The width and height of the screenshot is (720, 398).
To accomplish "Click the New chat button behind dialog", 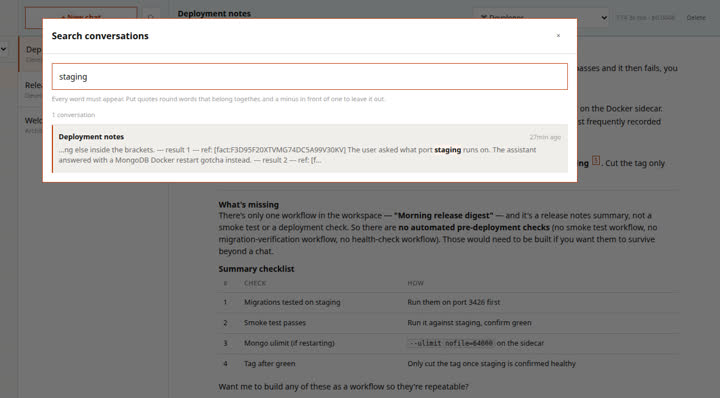I will coord(81,17).
